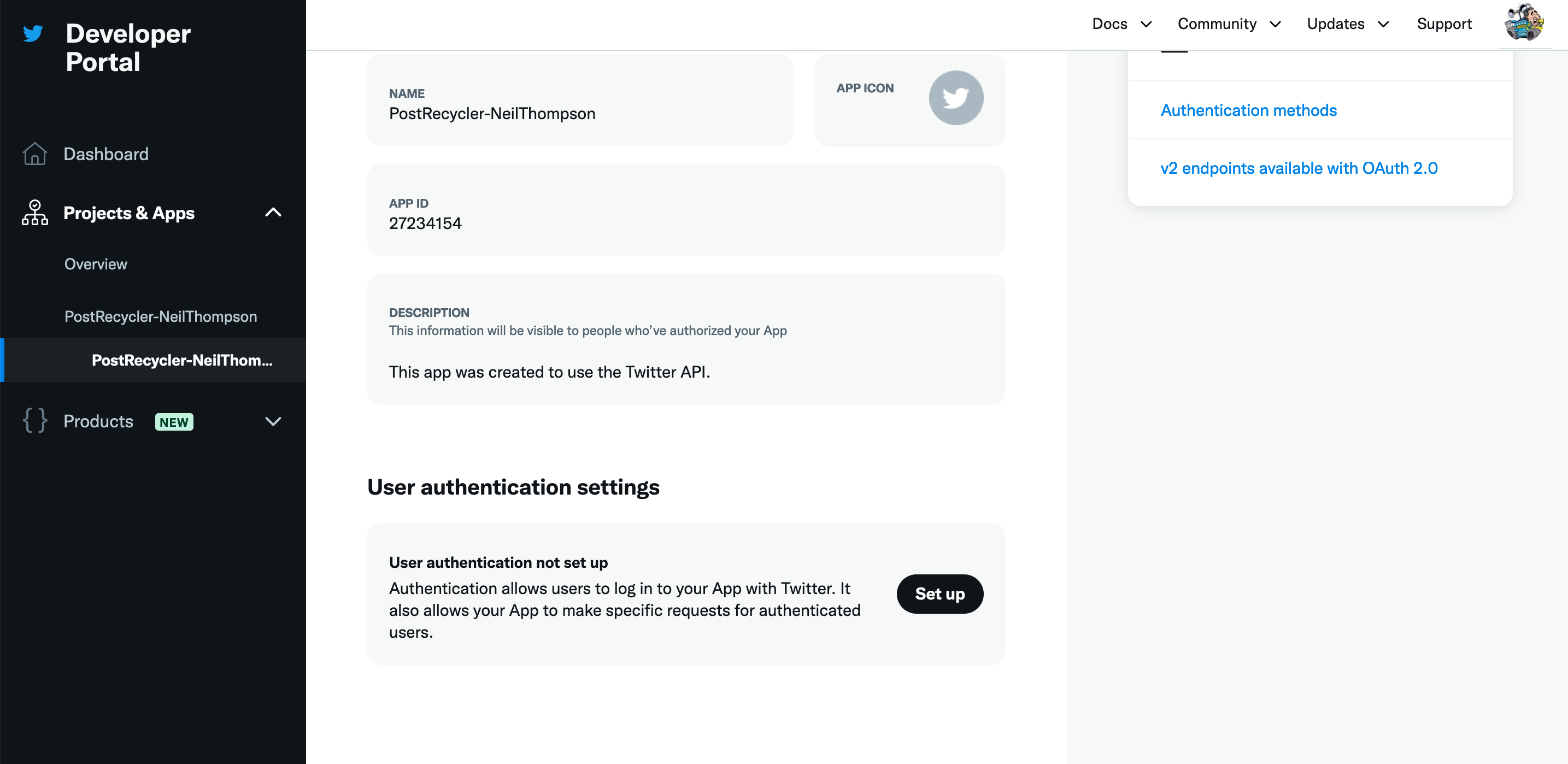Expand the Products section chevron
This screenshot has height=764, width=1568.
(273, 421)
